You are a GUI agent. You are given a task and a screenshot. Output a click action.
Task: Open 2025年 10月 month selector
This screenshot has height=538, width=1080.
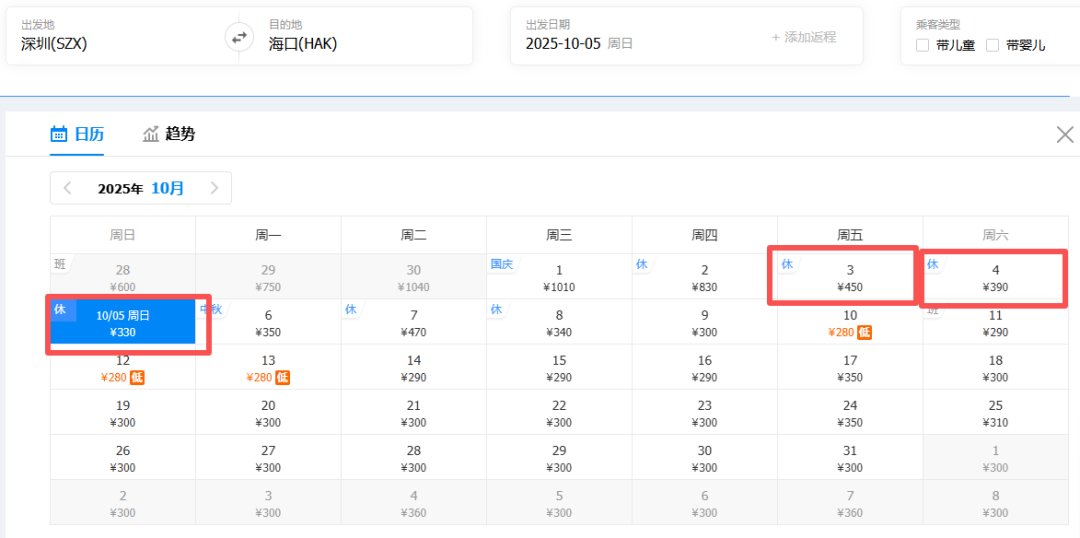click(141, 188)
